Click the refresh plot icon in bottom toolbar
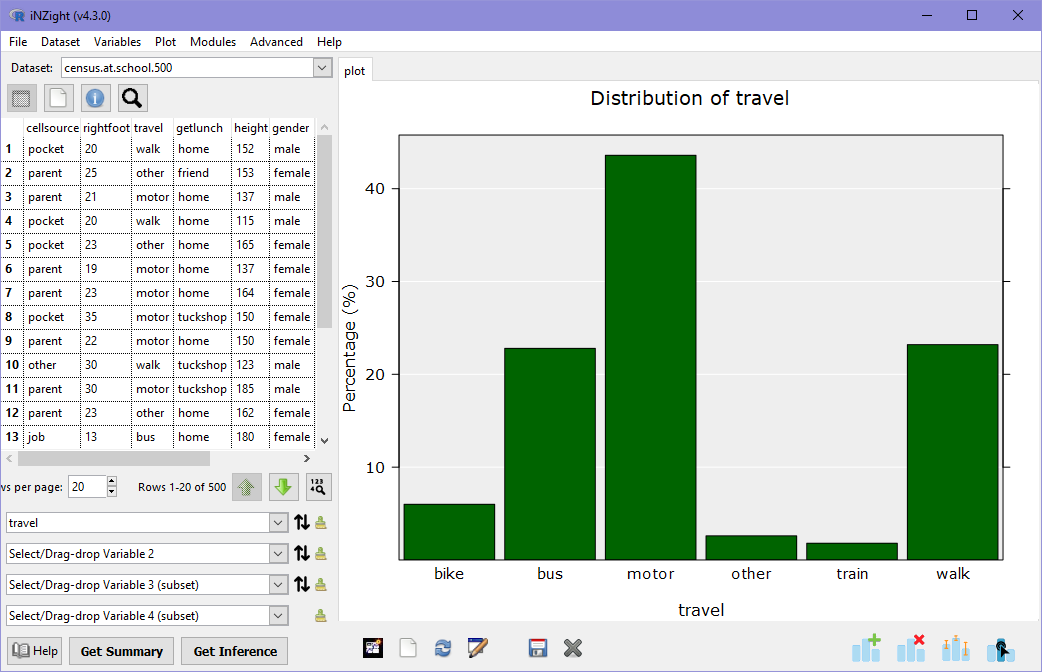Viewport: 1042px width, 672px height. click(443, 648)
